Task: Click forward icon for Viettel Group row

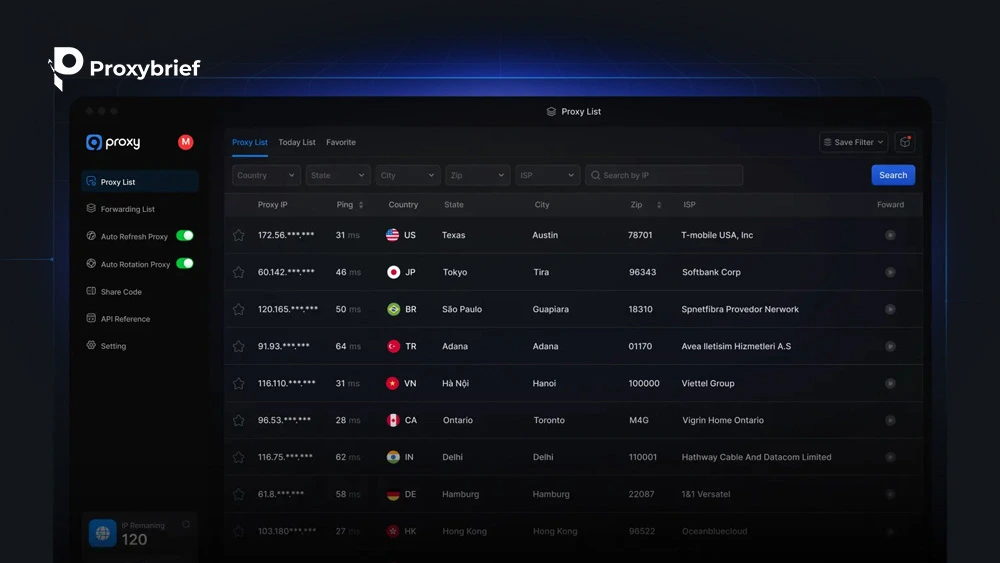Action: (x=890, y=383)
